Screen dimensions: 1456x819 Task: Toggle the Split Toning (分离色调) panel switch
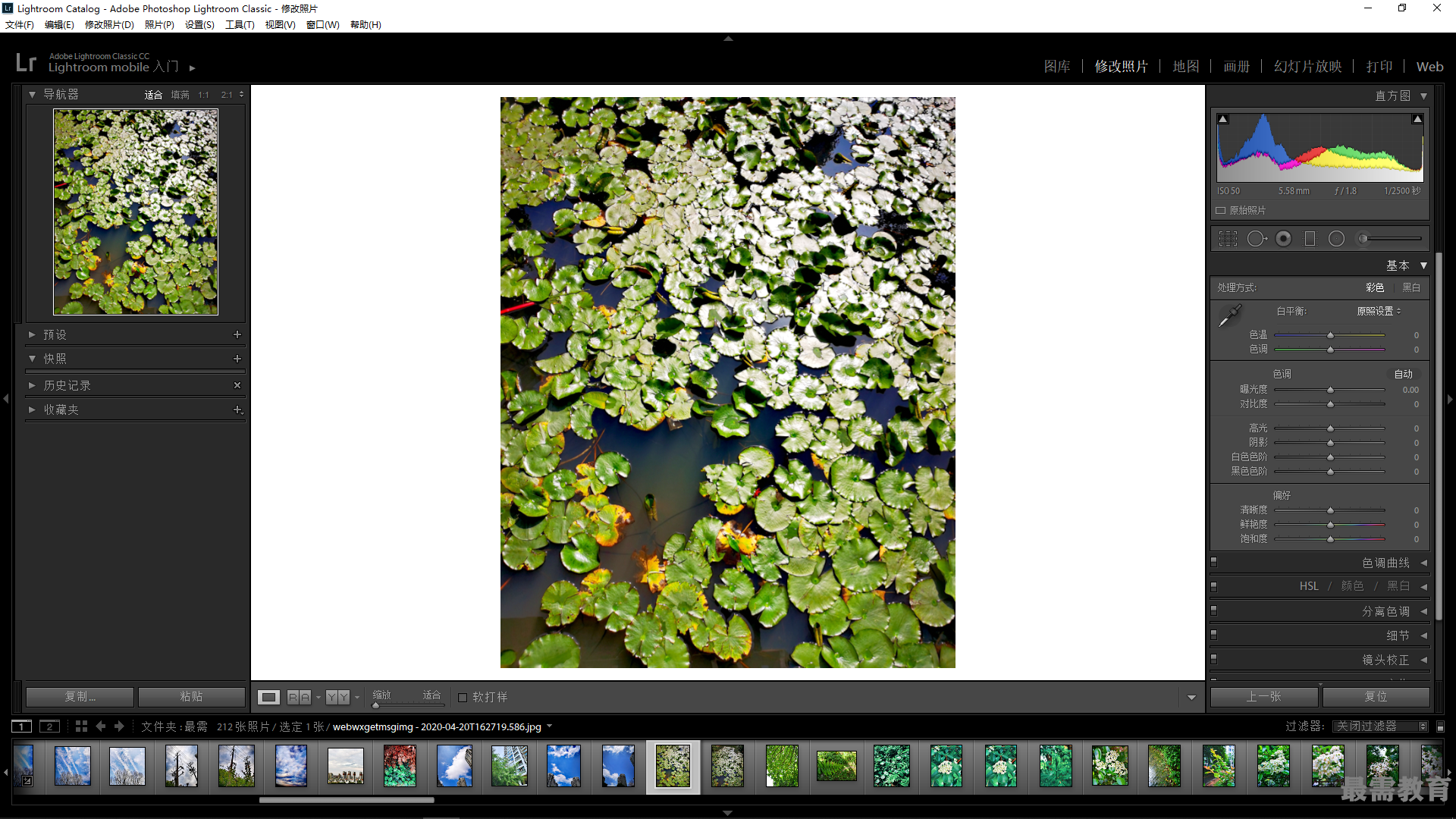(1213, 610)
